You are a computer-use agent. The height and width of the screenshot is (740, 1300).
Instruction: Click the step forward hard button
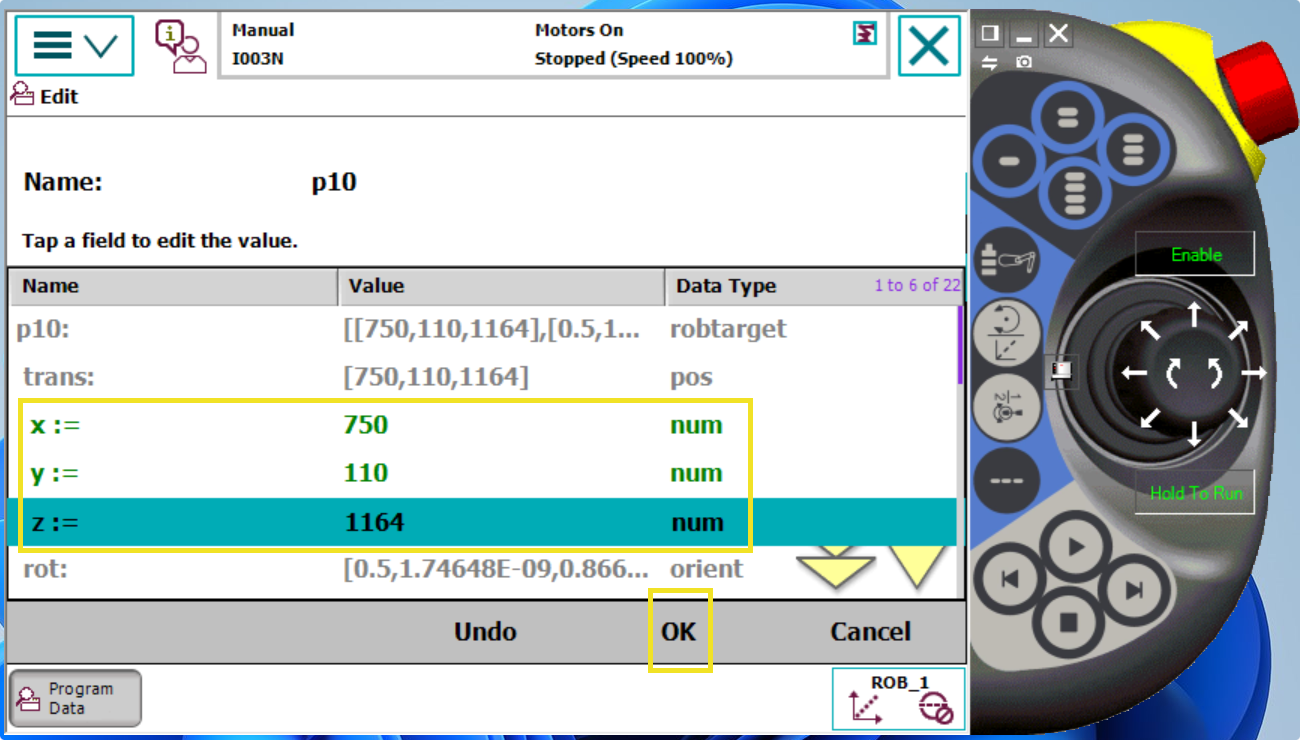tap(1133, 590)
